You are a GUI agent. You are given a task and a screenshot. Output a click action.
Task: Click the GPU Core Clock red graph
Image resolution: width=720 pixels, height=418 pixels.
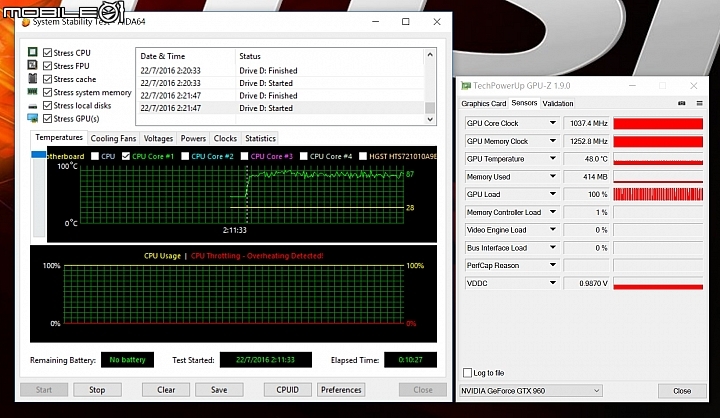point(658,123)
